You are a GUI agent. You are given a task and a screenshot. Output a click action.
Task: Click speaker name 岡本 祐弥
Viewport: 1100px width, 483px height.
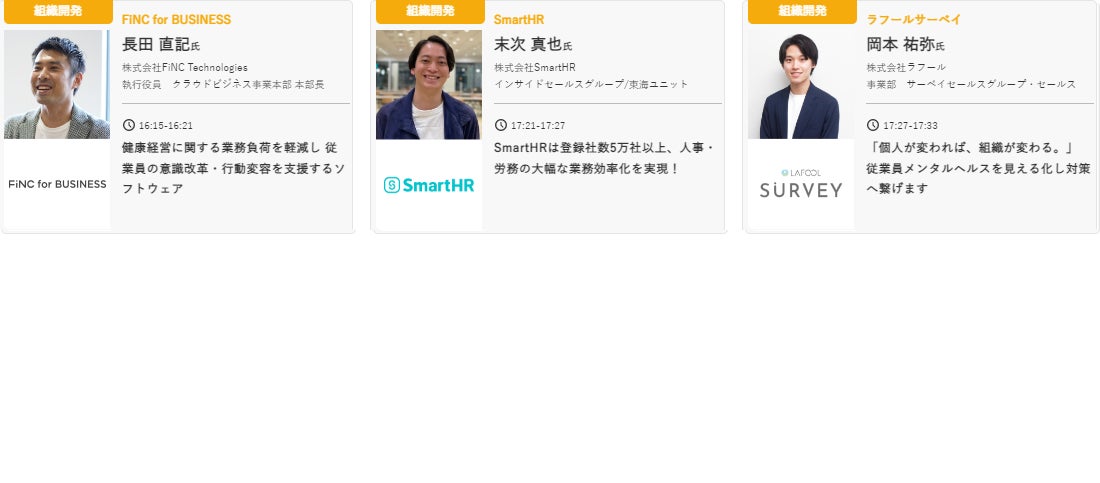click(x=900, y=44)
